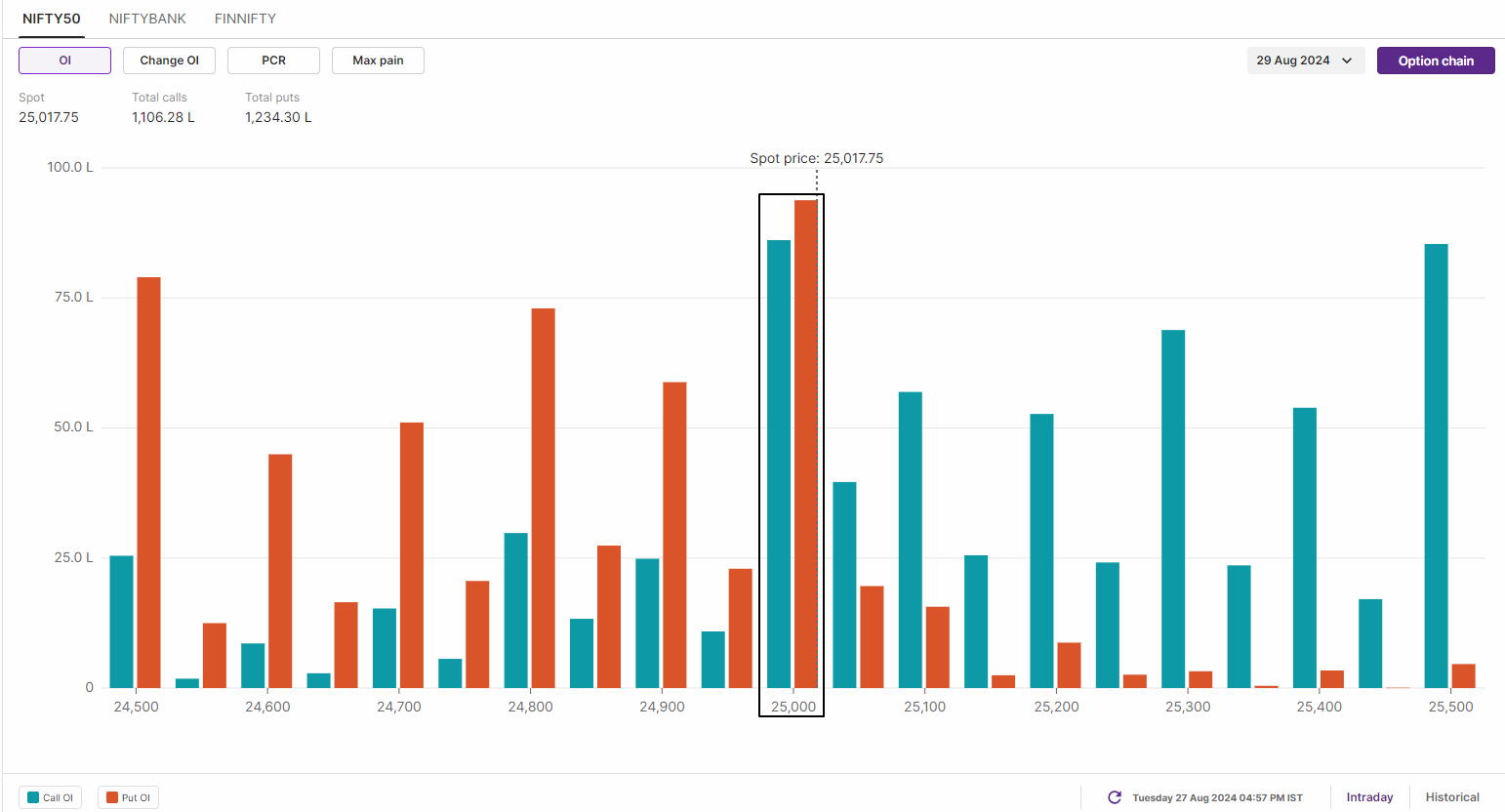Click the 24,700 x-axis label
The width and height of the screenshot is (1505, 812).
click(399, 707)
